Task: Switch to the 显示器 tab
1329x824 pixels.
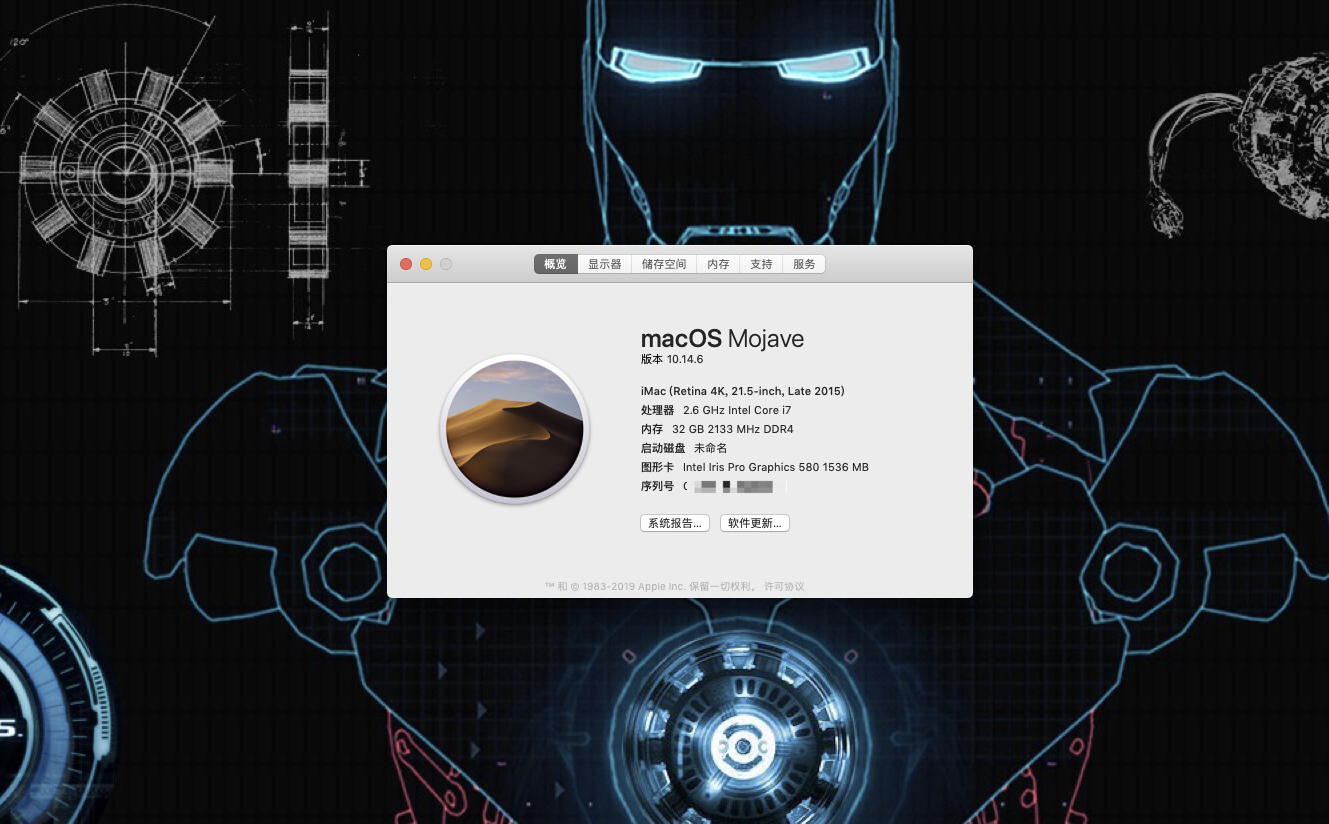Action: (604, 264)
